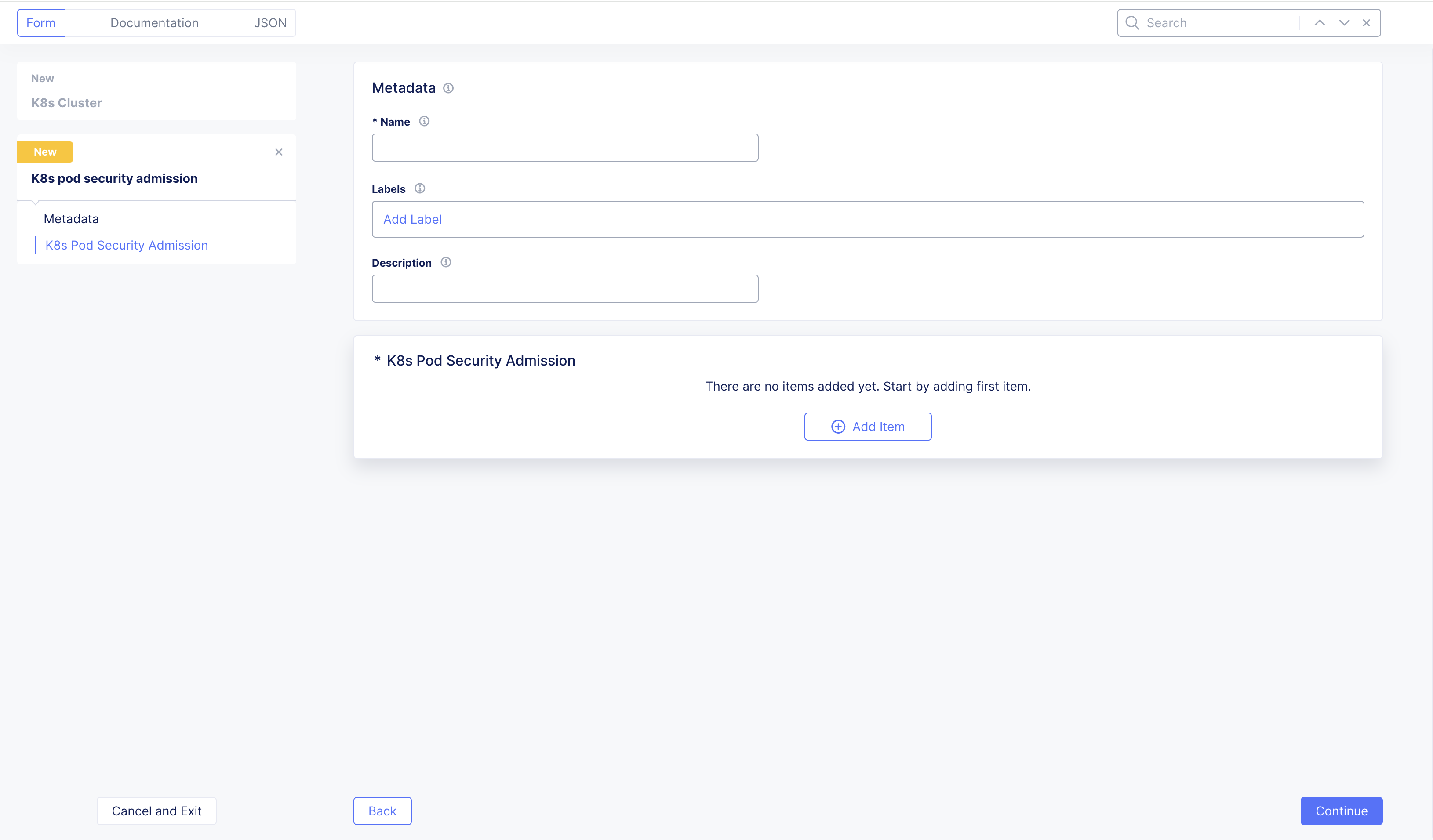Viewport: 1433px width, 840px height.
Task: Select Metadata in the sidebar
Action: pos(71,219)
